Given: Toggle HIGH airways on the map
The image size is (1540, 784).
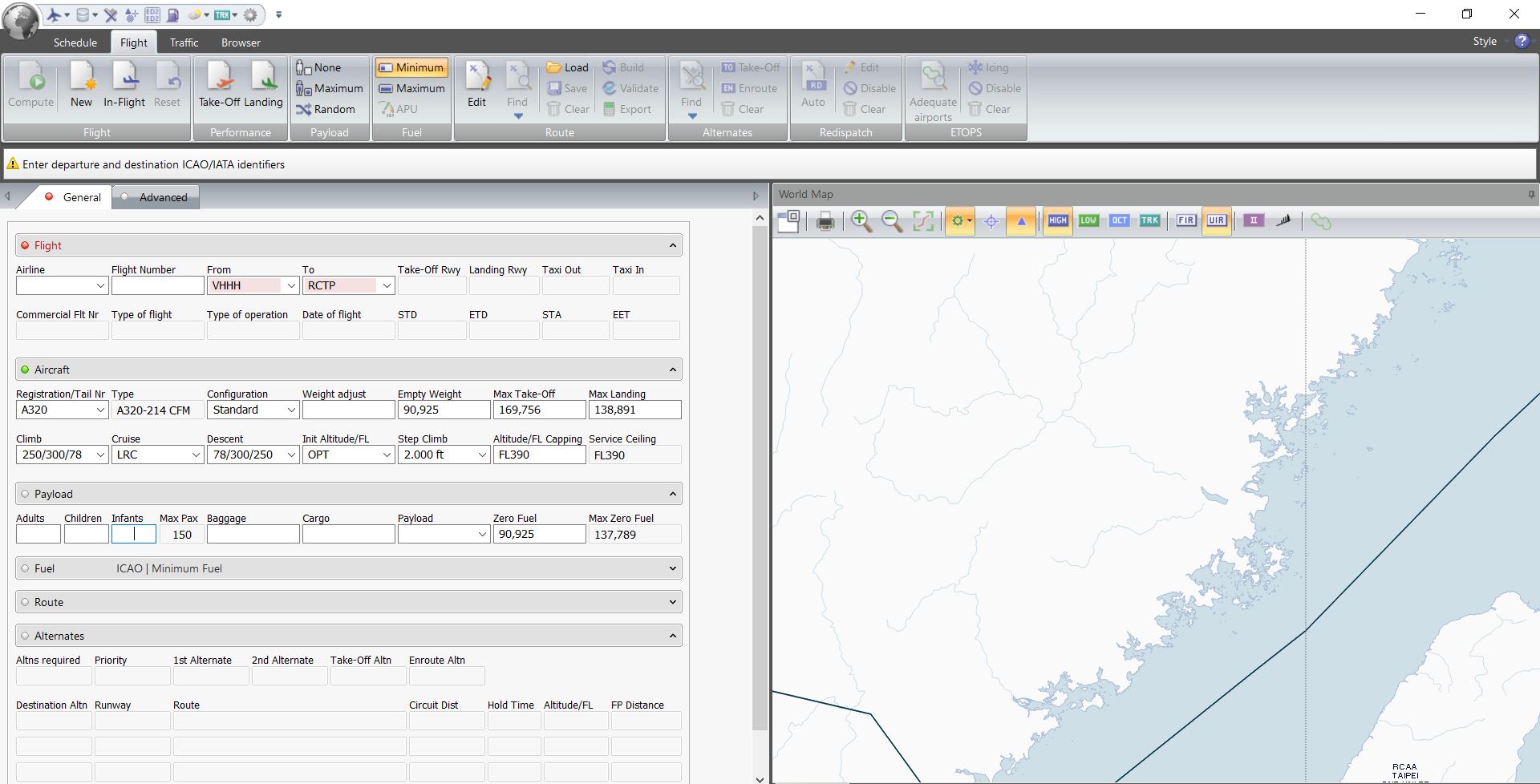Looking at the screenshot, I should (1057, 221).
